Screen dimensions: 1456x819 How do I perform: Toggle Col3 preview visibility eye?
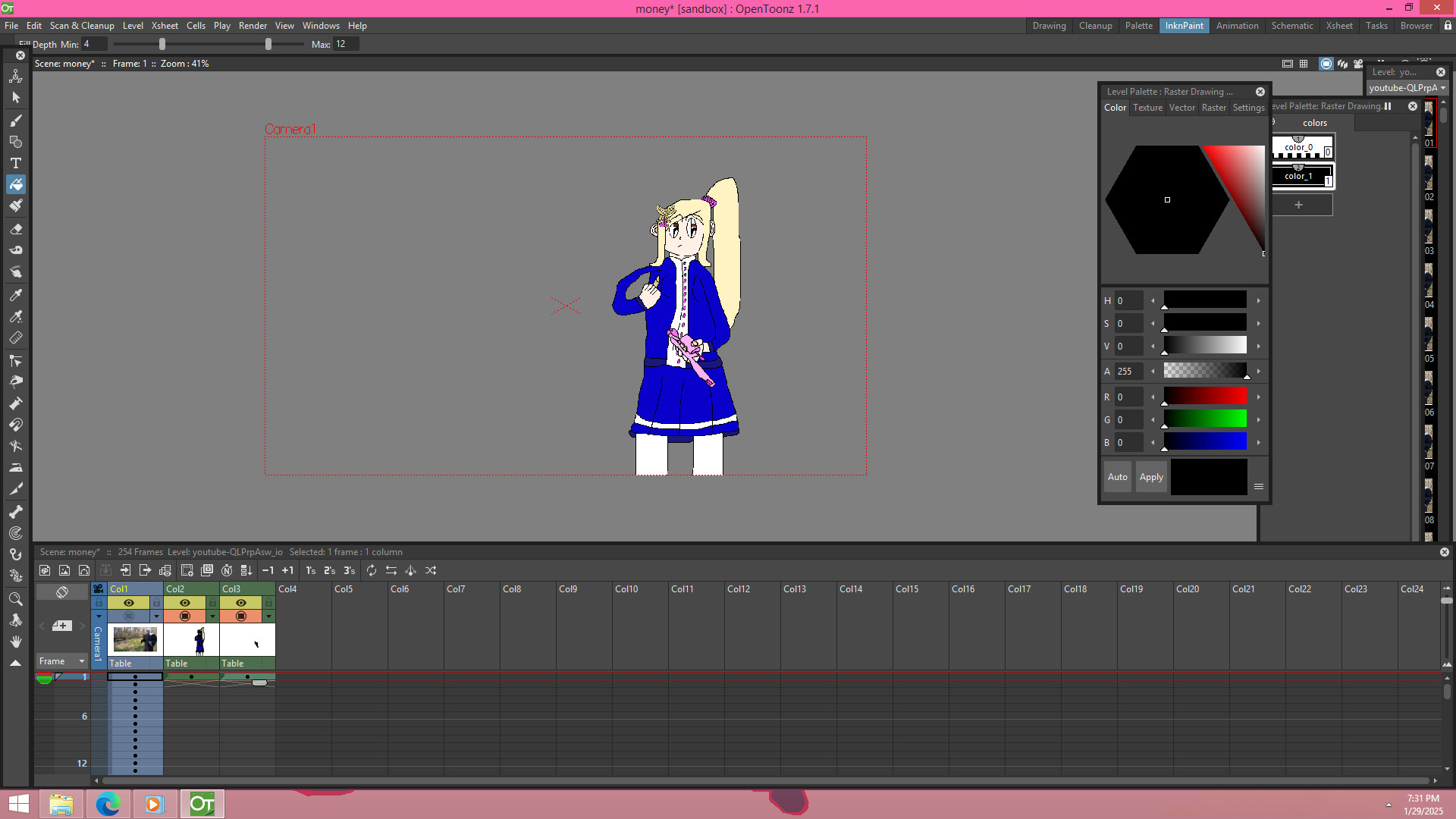point(241,603)
